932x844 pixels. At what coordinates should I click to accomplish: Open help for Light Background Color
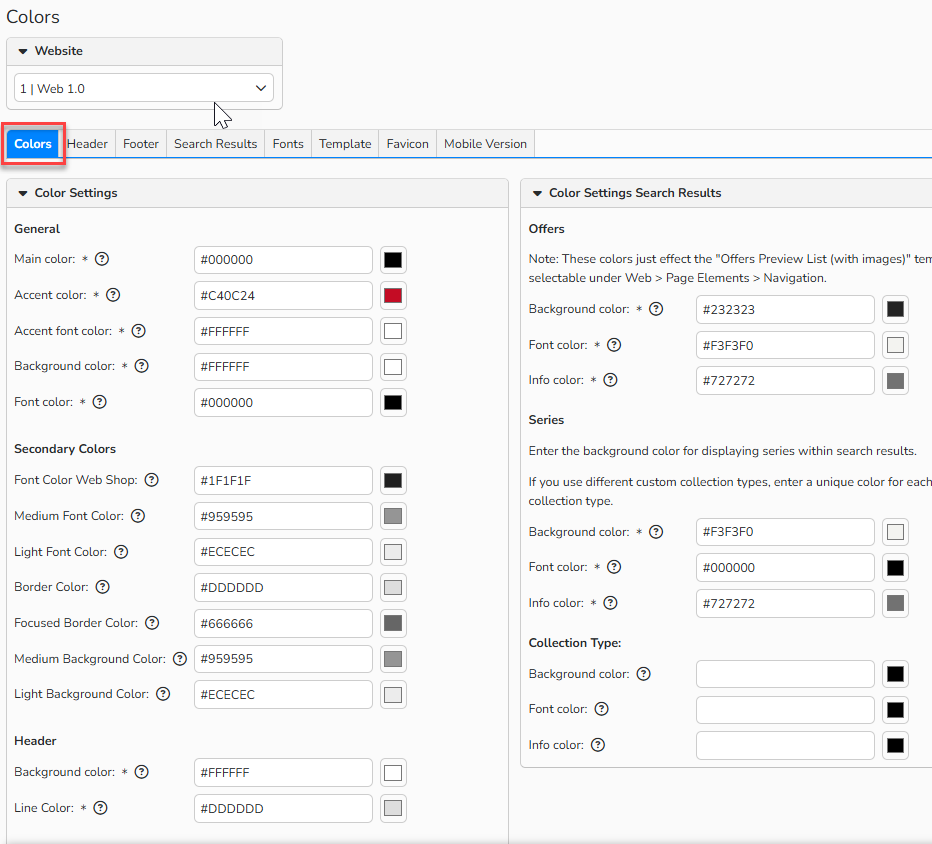[163, 694]
